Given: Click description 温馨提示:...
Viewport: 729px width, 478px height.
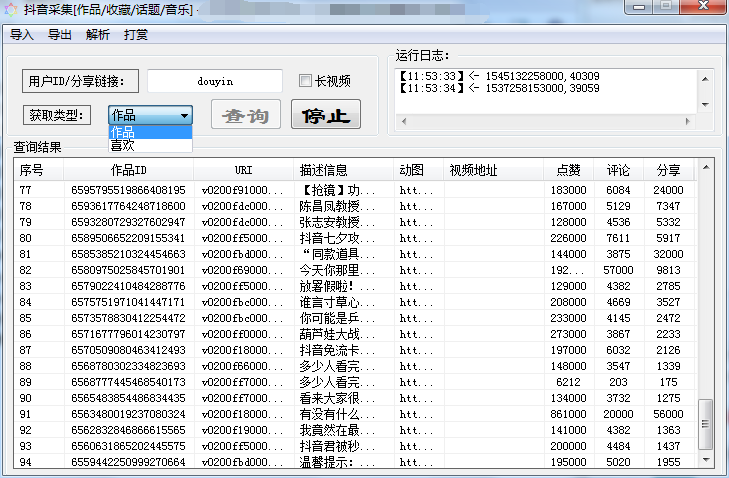Looking at the screenshot, I should click(337, 462).
